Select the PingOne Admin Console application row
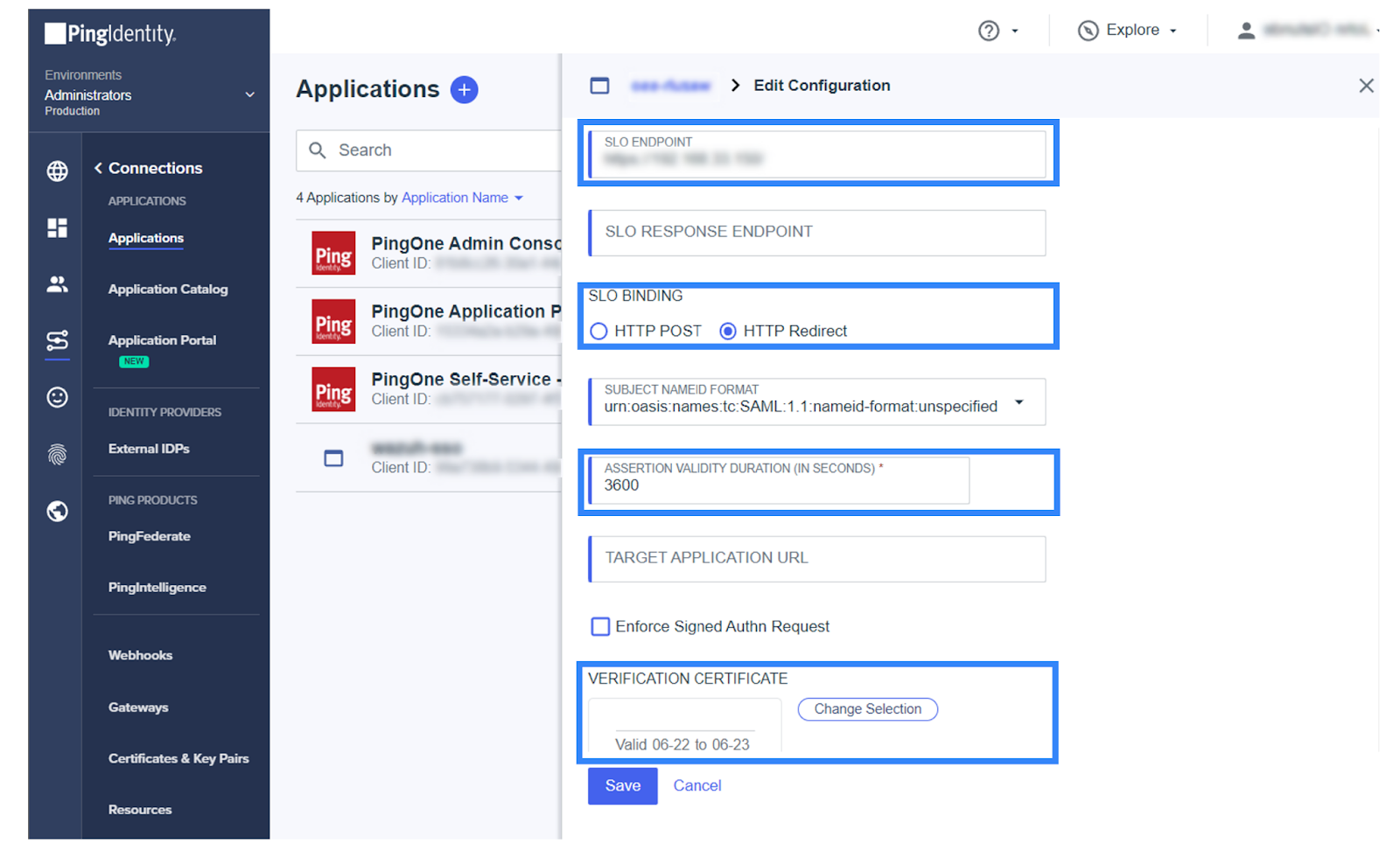 pyautogui.click(x=429, y=253)
